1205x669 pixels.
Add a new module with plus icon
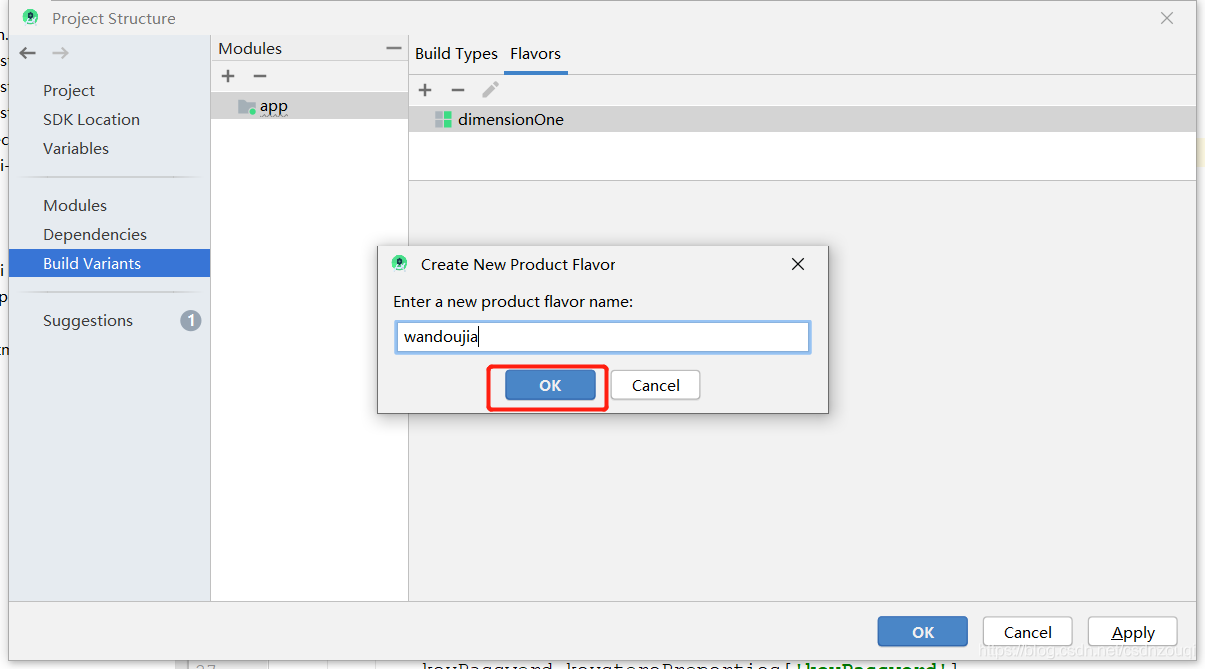click(x=228, y=76)
